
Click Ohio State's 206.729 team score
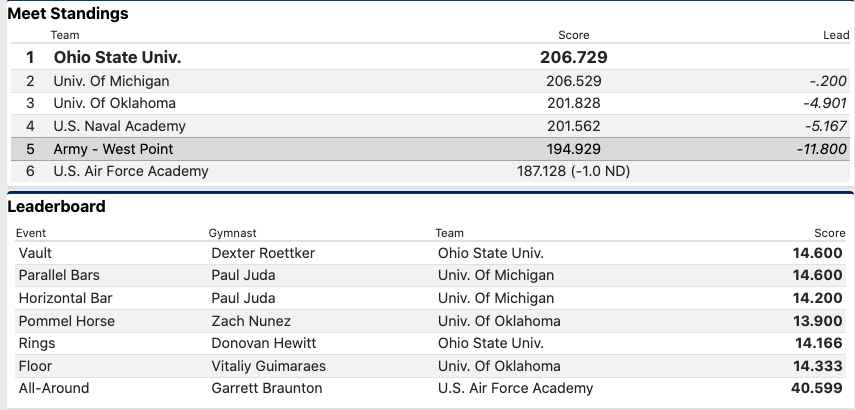coord(573,58)
